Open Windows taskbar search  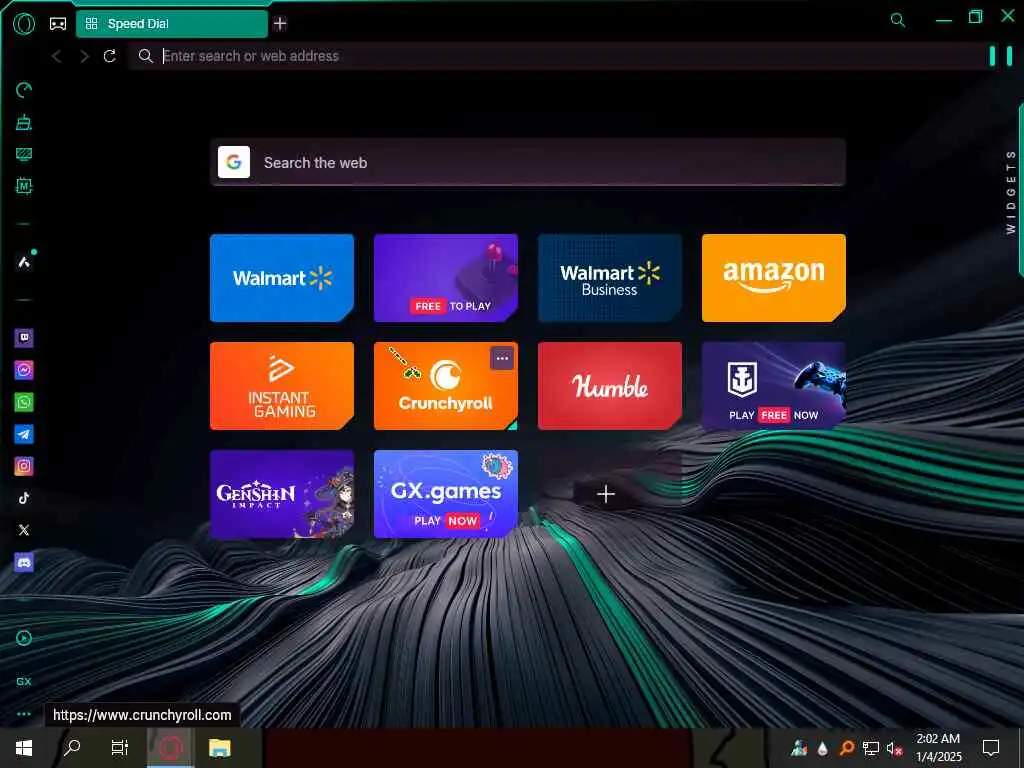pos(72,748)
